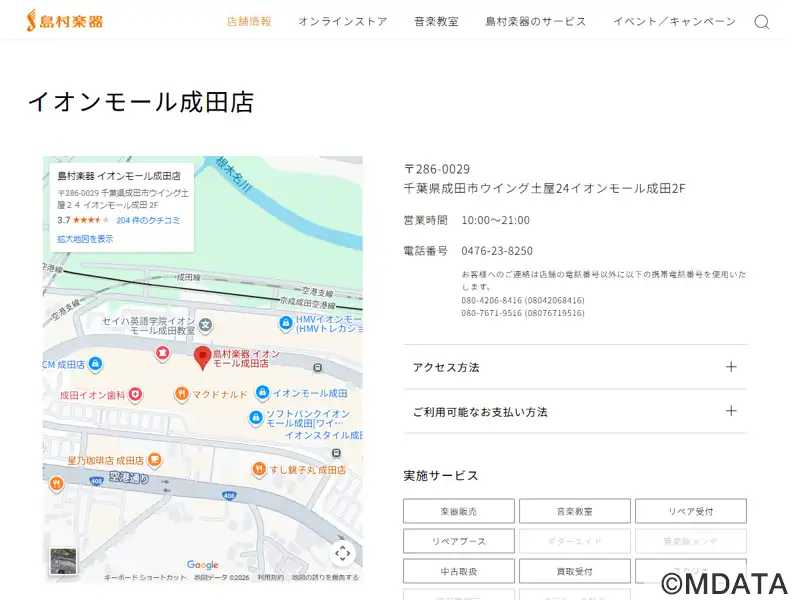
Task: Open the 204 件のクチコミ reviews link
Action: pyautogui.click(x=148, y=220)
